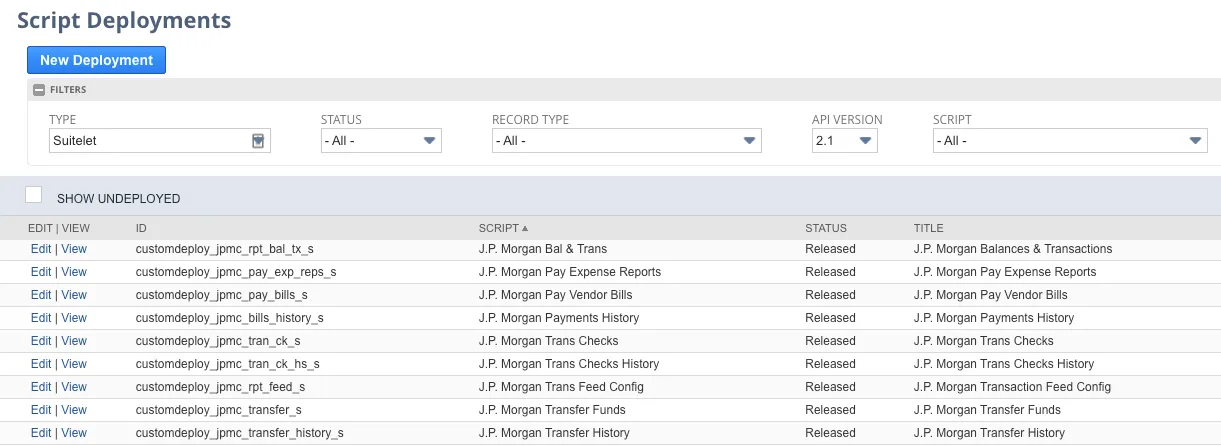The height and width of the screenshot is (446, 1221).
Task: View the customdeploy_jpmc_pay_bills_s deployment
Action: click(x=74, y=295)
